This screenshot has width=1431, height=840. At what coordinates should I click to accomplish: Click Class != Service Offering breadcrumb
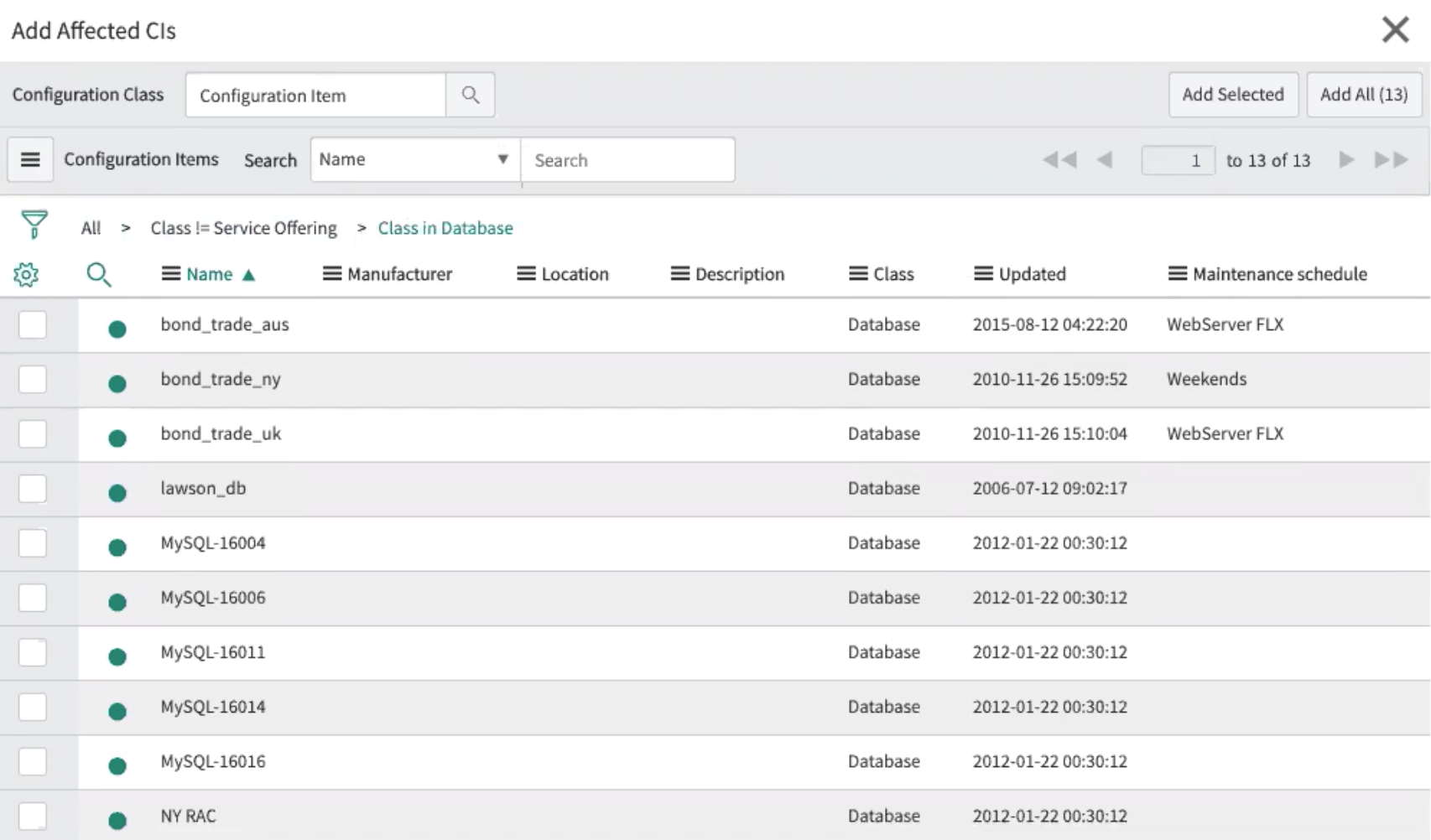[x=243, y=228]
